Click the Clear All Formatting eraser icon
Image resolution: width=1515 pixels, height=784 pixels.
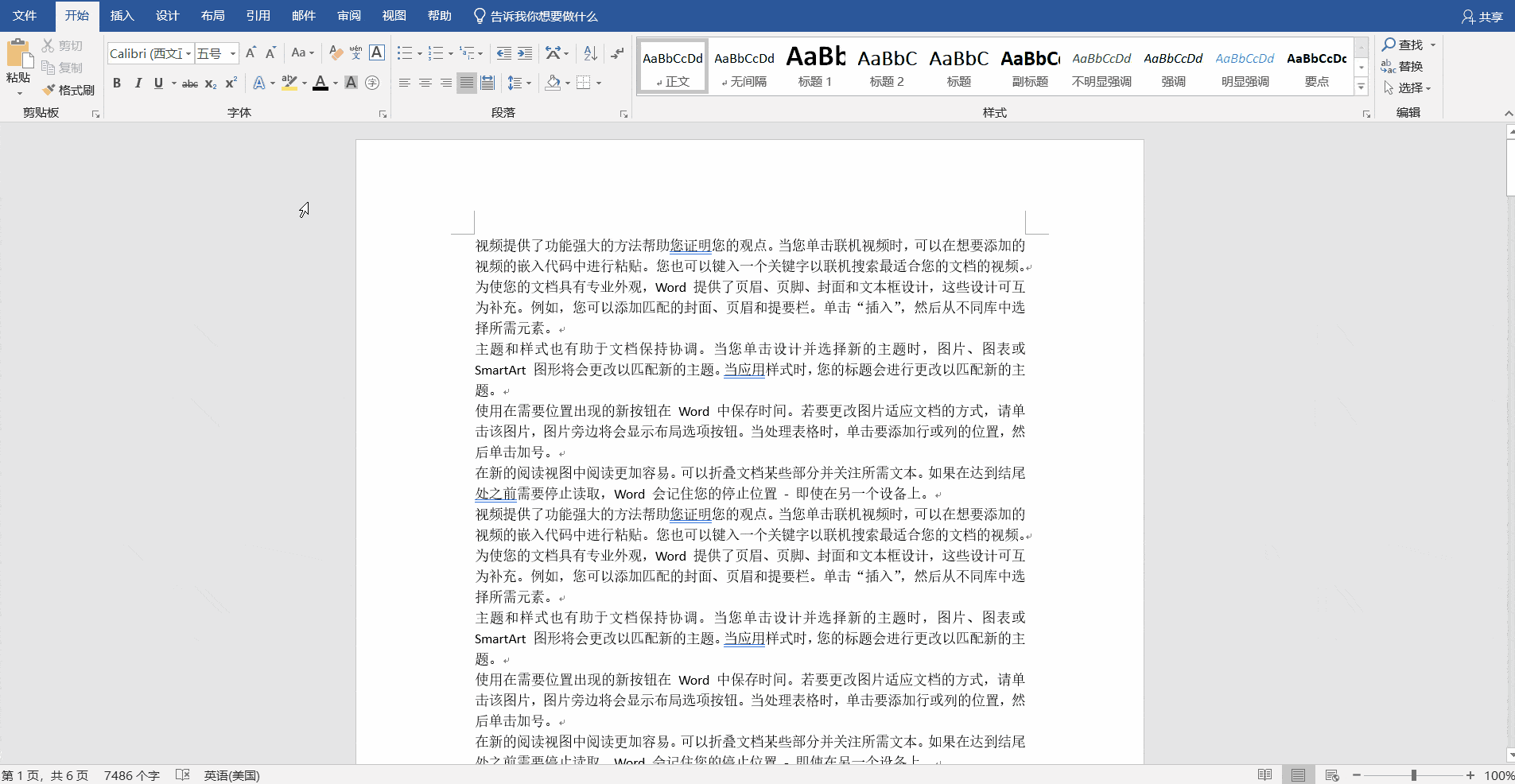click(336, 53)
